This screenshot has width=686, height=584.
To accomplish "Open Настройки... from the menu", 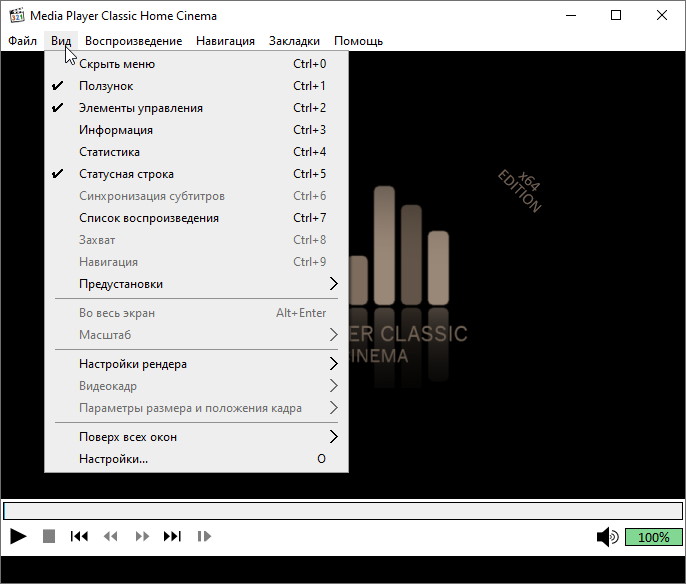I will [196, 459].
